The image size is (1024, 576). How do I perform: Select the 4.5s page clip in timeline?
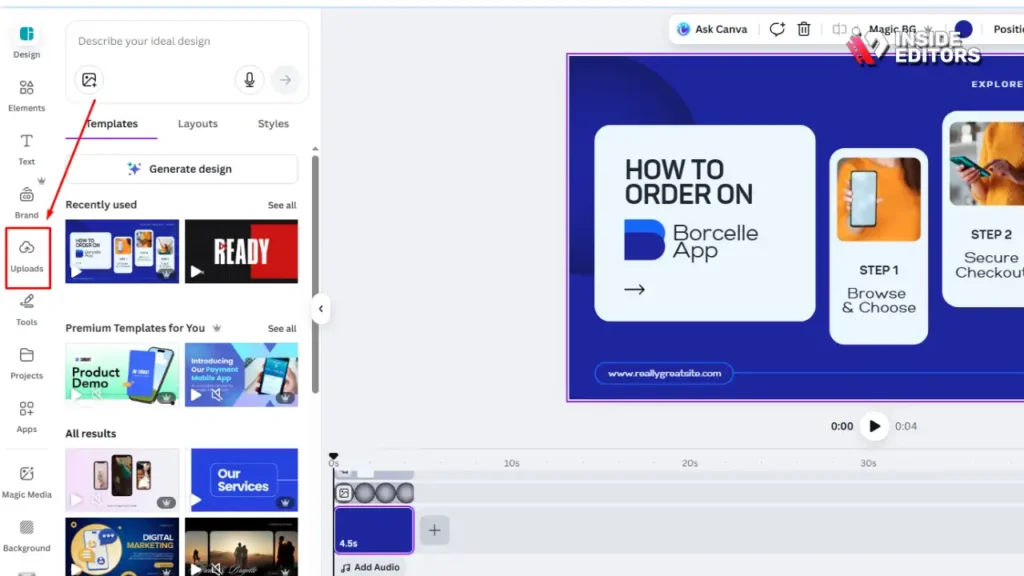pyautogui.click(x=374, y=530)
